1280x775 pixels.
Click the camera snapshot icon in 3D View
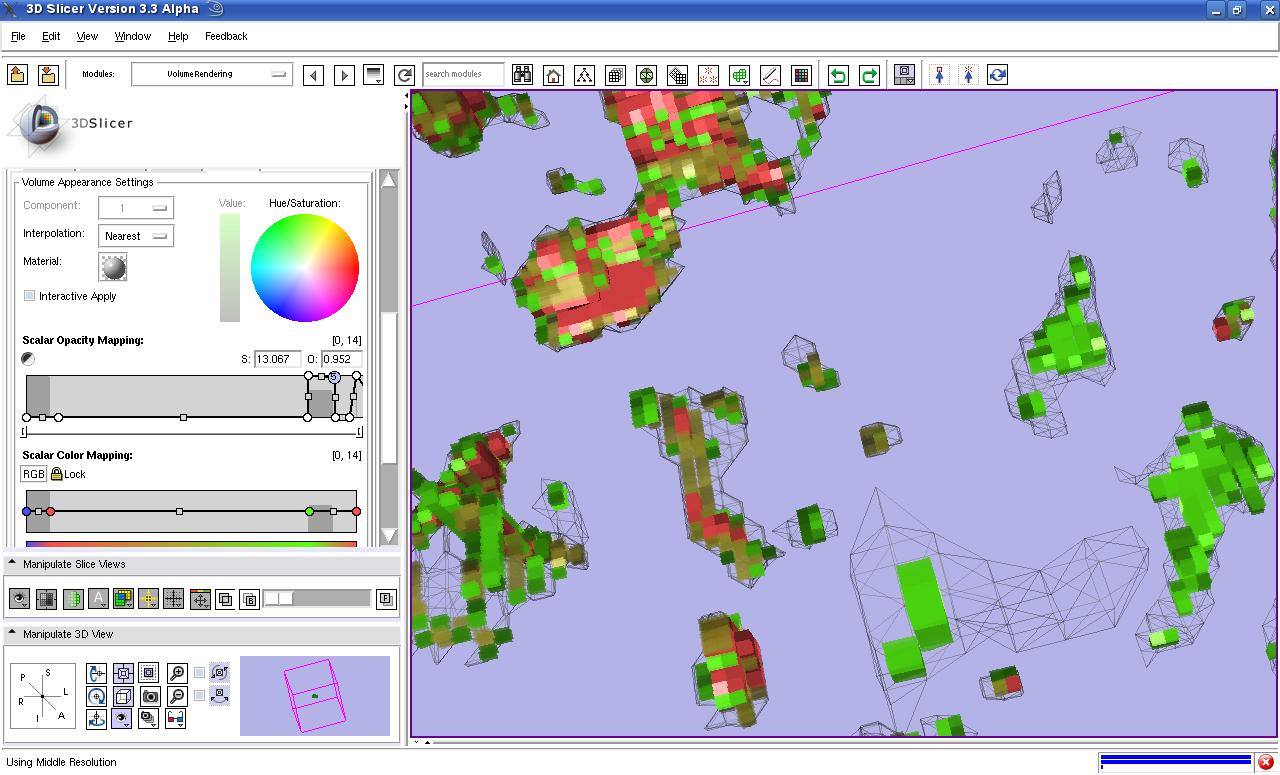[x=150, y=696]
